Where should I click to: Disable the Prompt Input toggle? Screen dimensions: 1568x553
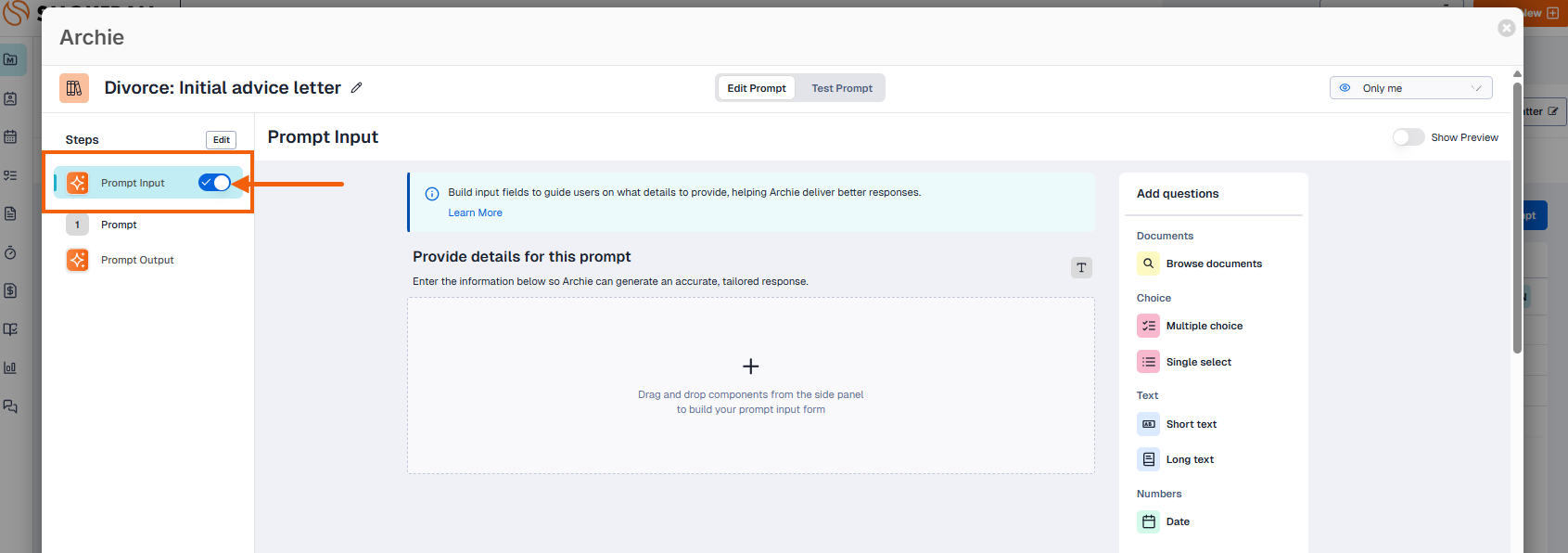[214, 183]
